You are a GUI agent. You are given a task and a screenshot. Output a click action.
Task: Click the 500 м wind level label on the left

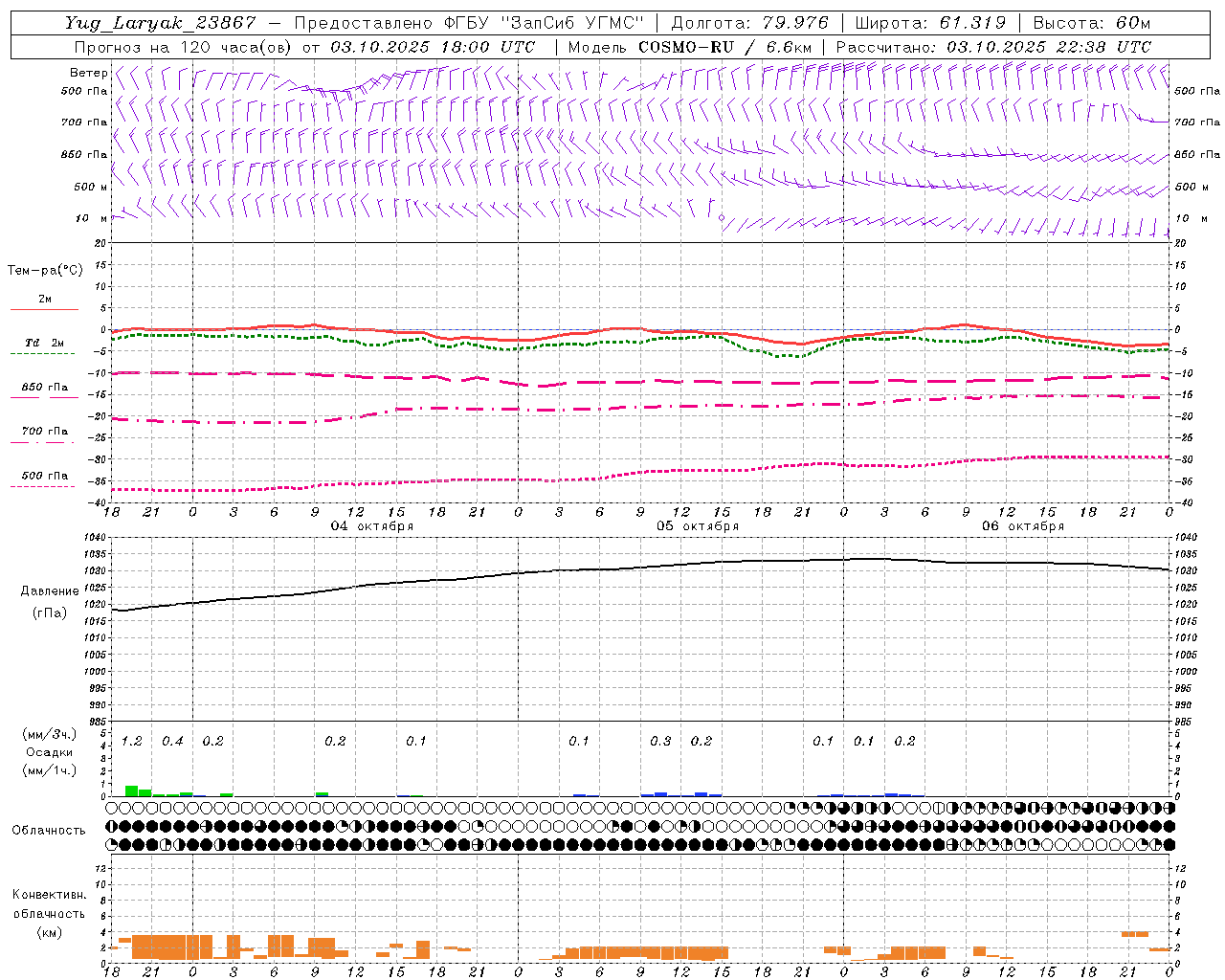coord(91,187)
